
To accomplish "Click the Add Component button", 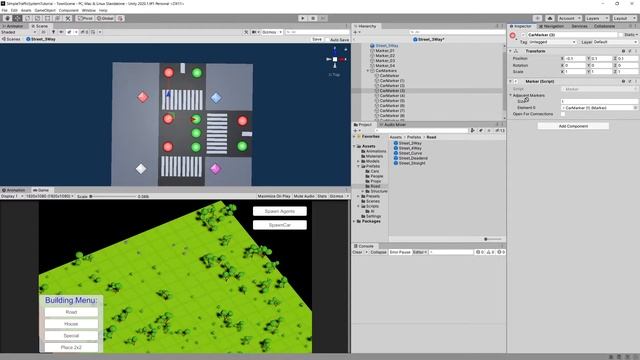I will (x=573, y=126).
